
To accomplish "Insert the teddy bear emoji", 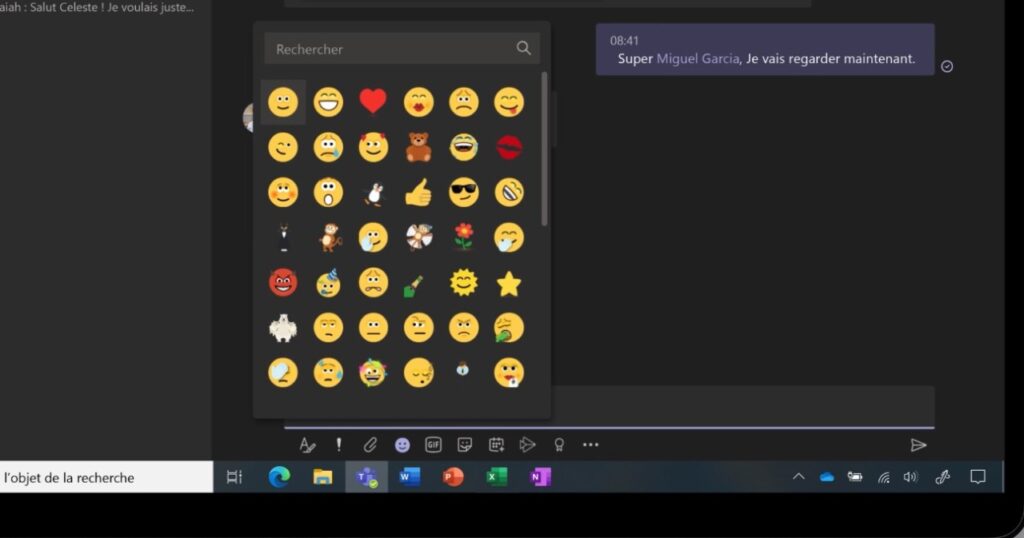I will coord(418,148).
